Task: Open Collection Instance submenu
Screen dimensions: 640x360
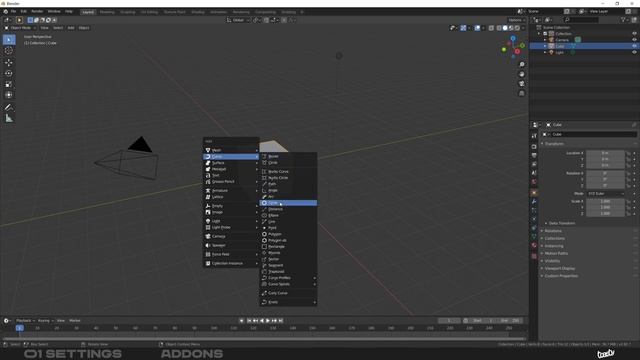Action: (231, 263)
